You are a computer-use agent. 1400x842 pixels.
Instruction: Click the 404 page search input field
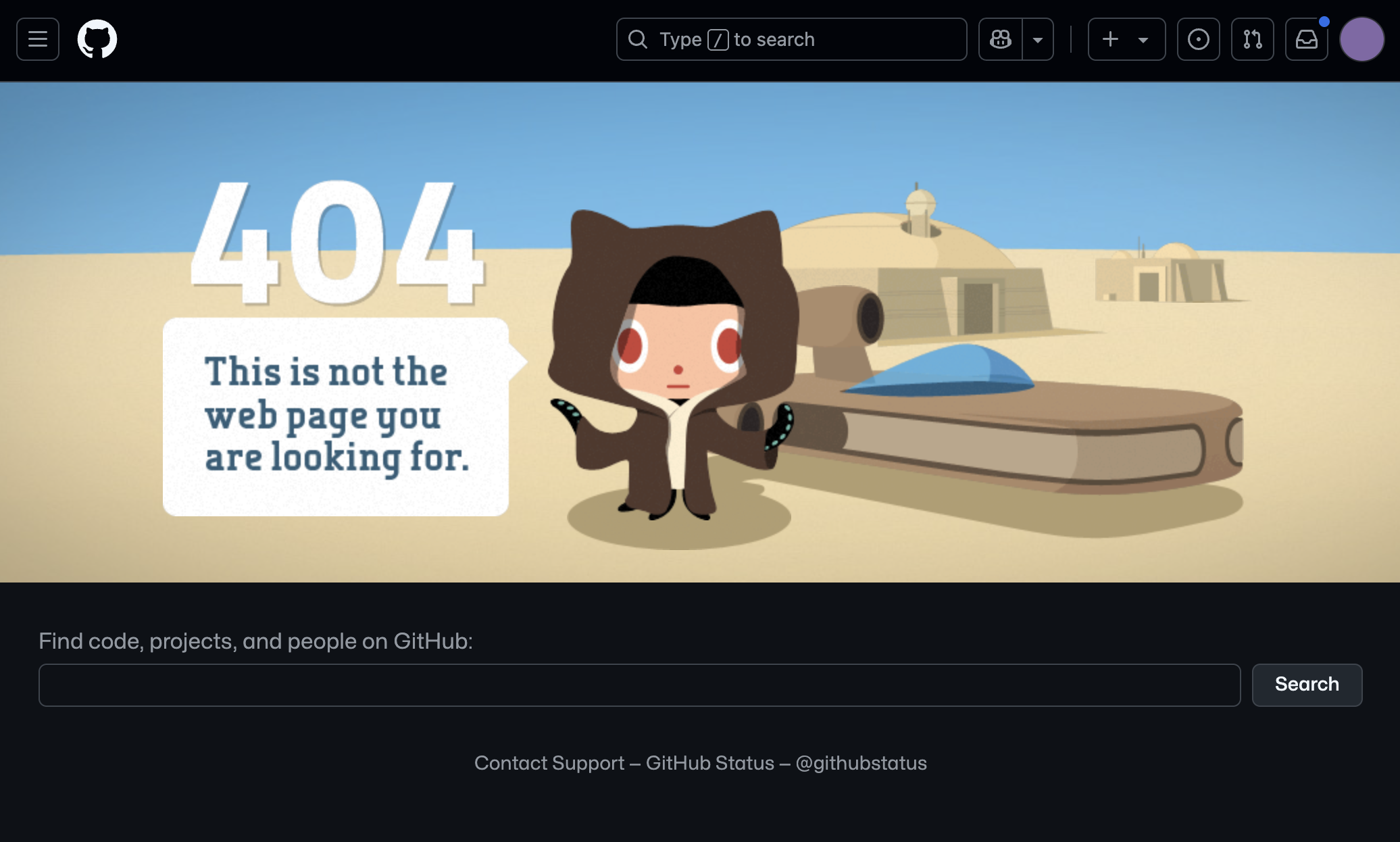639,685
